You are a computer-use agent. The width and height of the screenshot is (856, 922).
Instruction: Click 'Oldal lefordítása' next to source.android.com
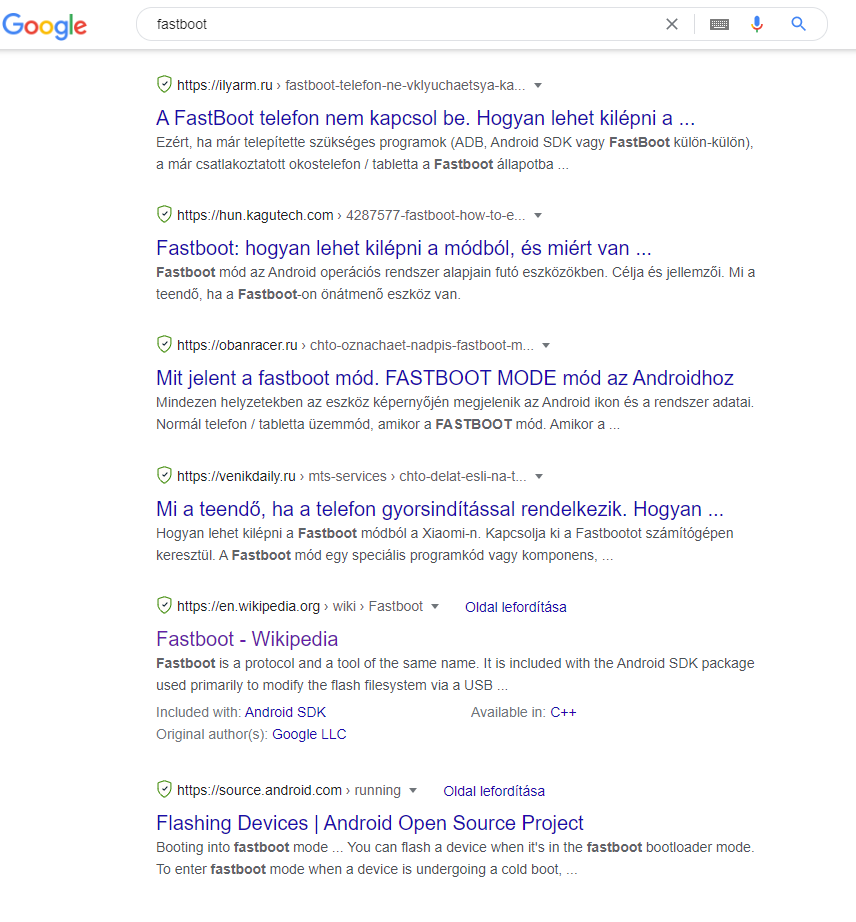pyautogui.click(x=494, y=791)
